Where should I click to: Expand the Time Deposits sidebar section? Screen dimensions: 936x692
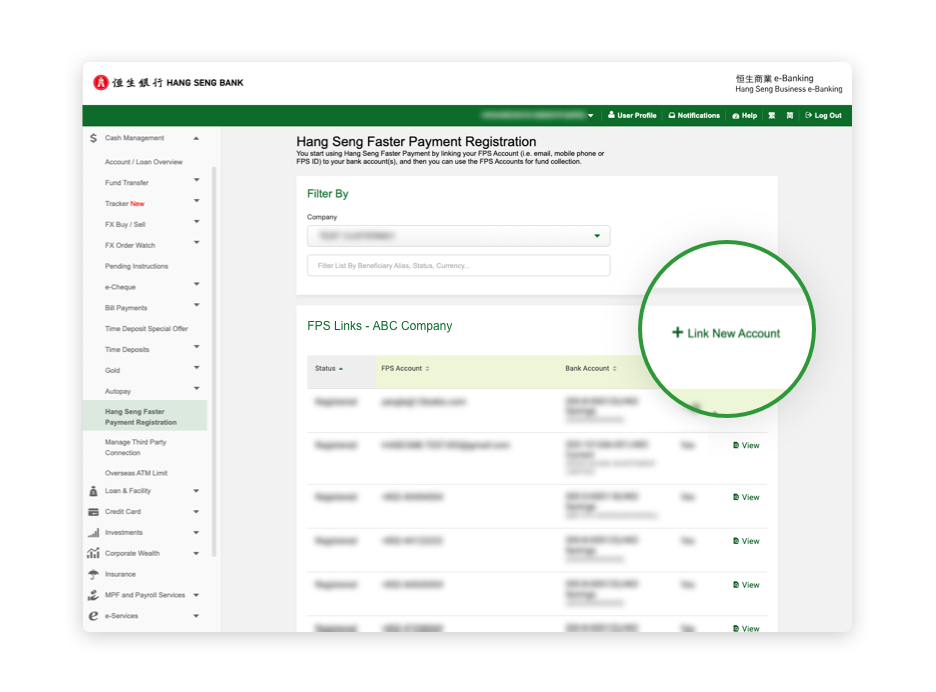click(197, 349)
